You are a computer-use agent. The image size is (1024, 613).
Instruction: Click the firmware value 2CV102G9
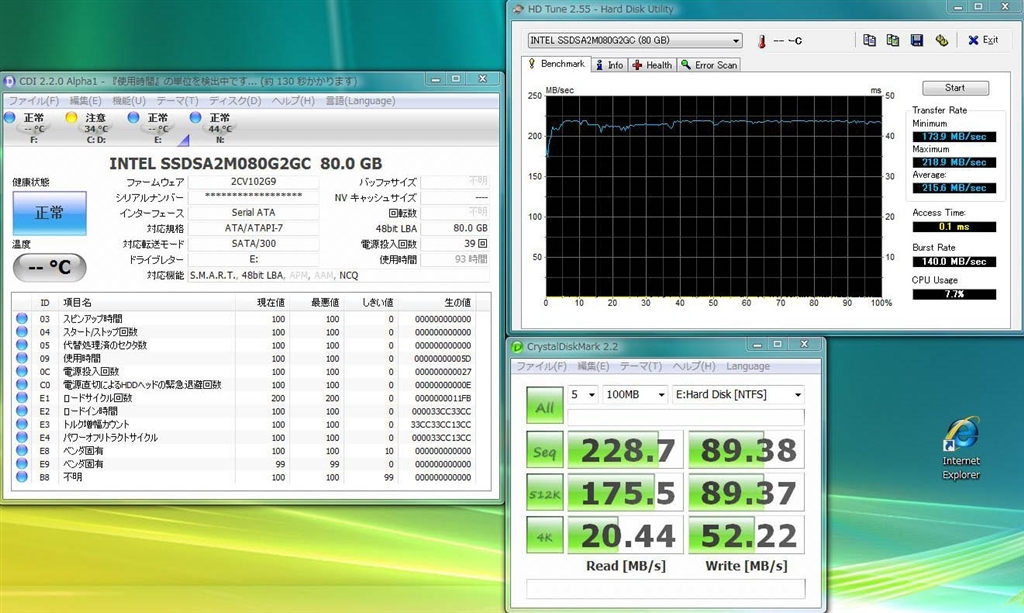coord(253,182)
